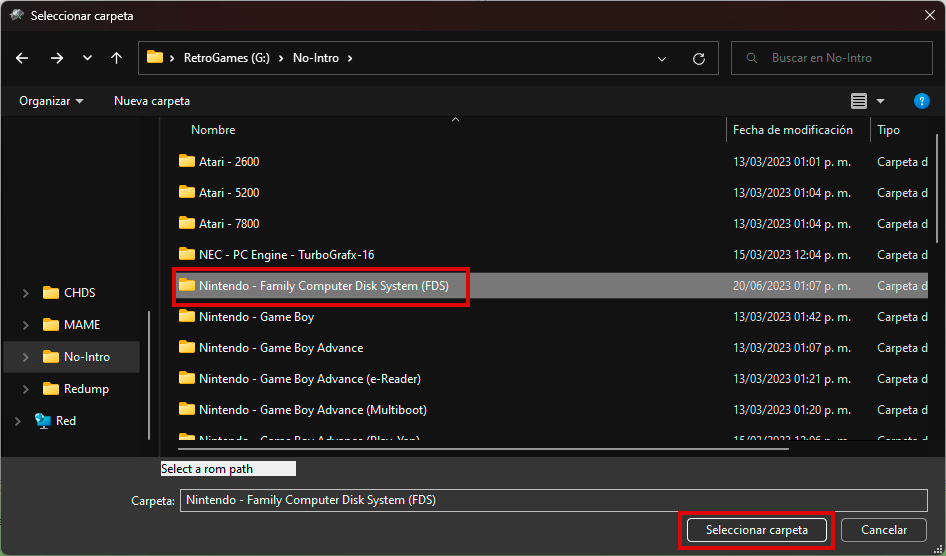Click the Atari - 2600 folder icon
The height and width of the screenshot is (556, 946).
coord(187,161)
